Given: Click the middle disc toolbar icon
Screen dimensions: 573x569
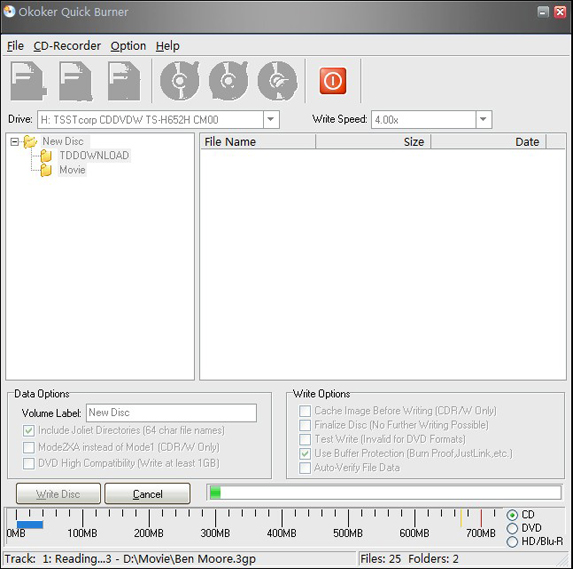Looking at the screenshot, I should [228, 81].
